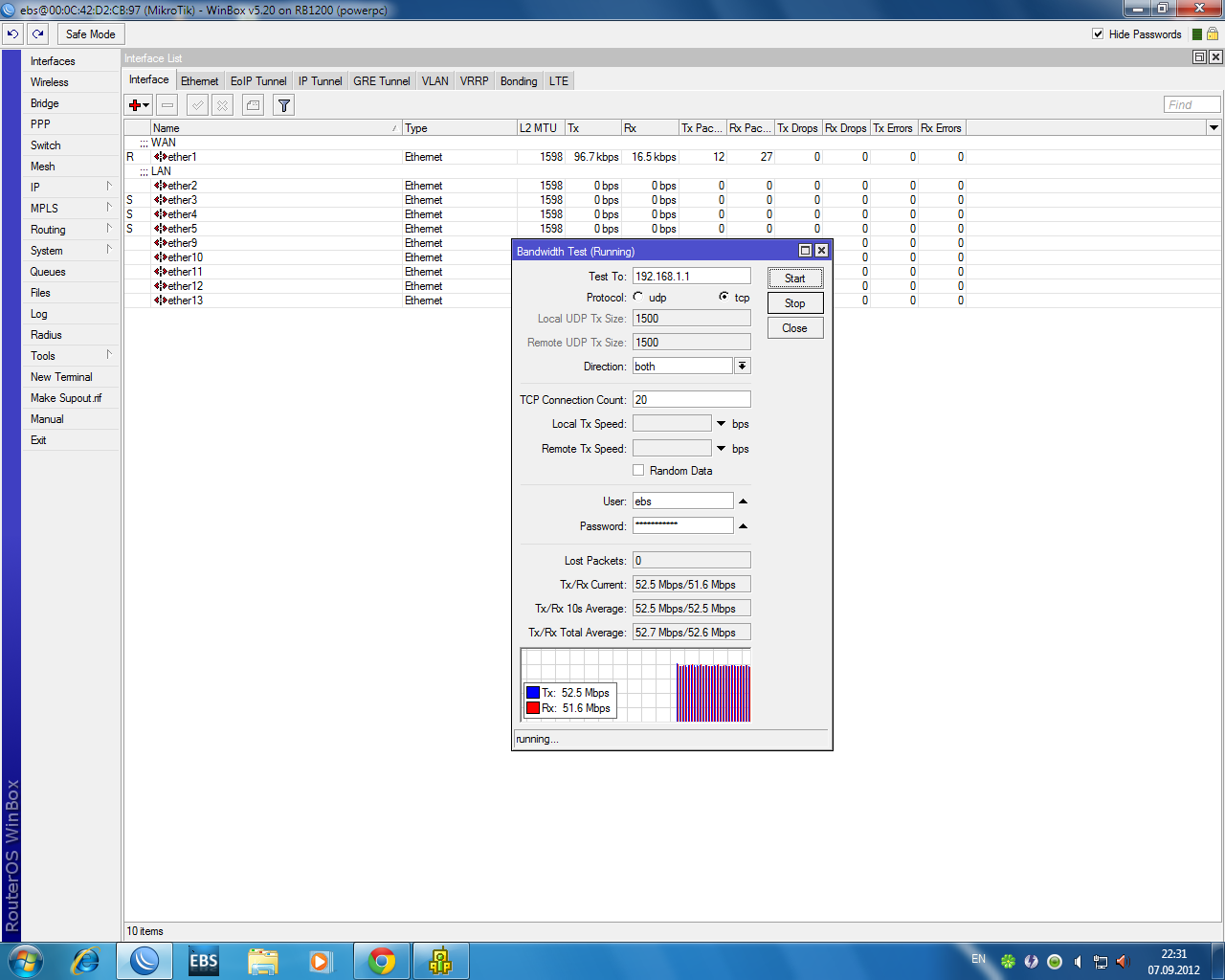Click the Enable checkmark toolbar icon
This screenshot has width=1225, height=980.
click(x=198, y=105)
